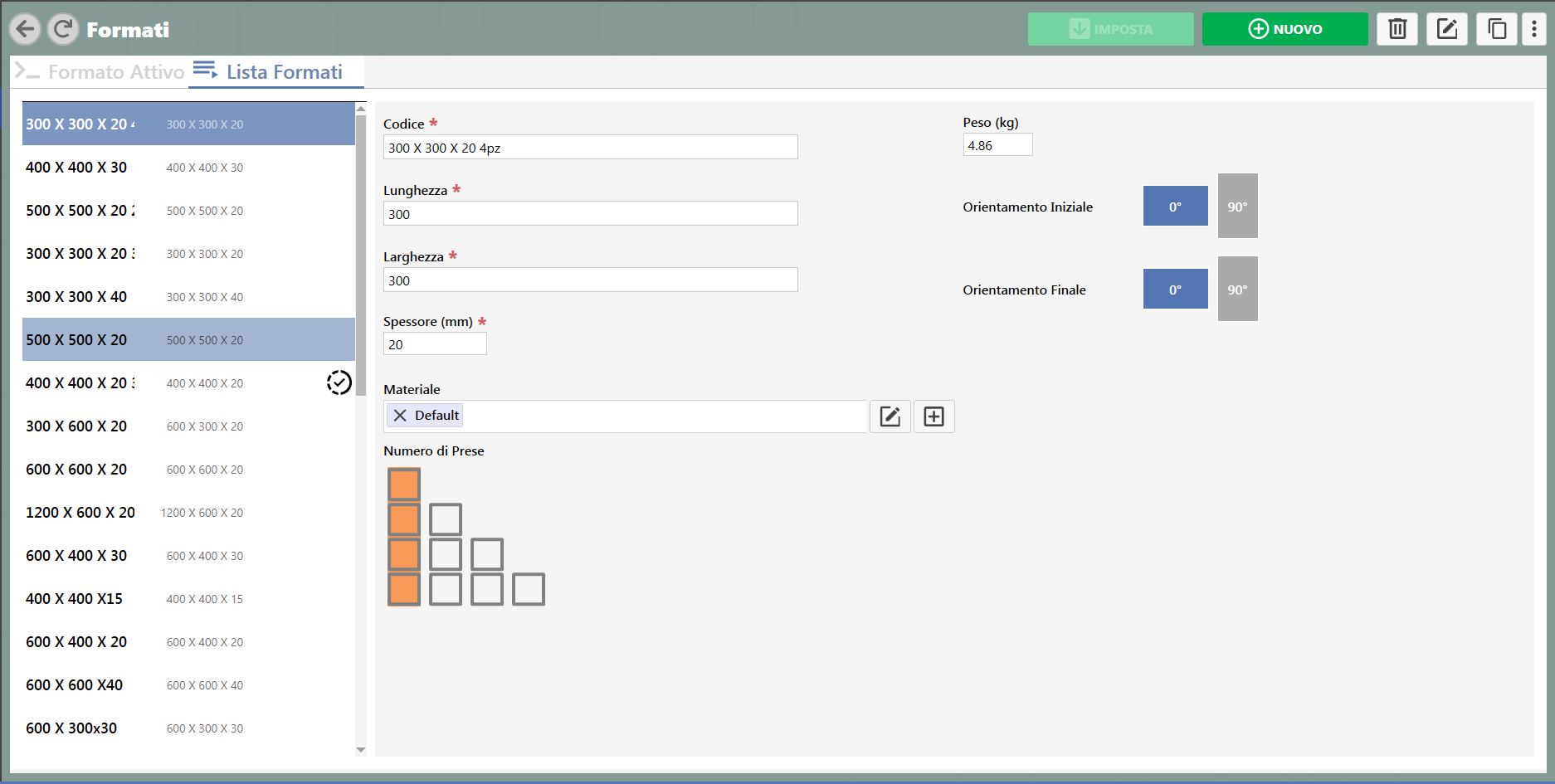Click the trash delete icon
Screen dimensions: 1555x784
point(1397,29)
